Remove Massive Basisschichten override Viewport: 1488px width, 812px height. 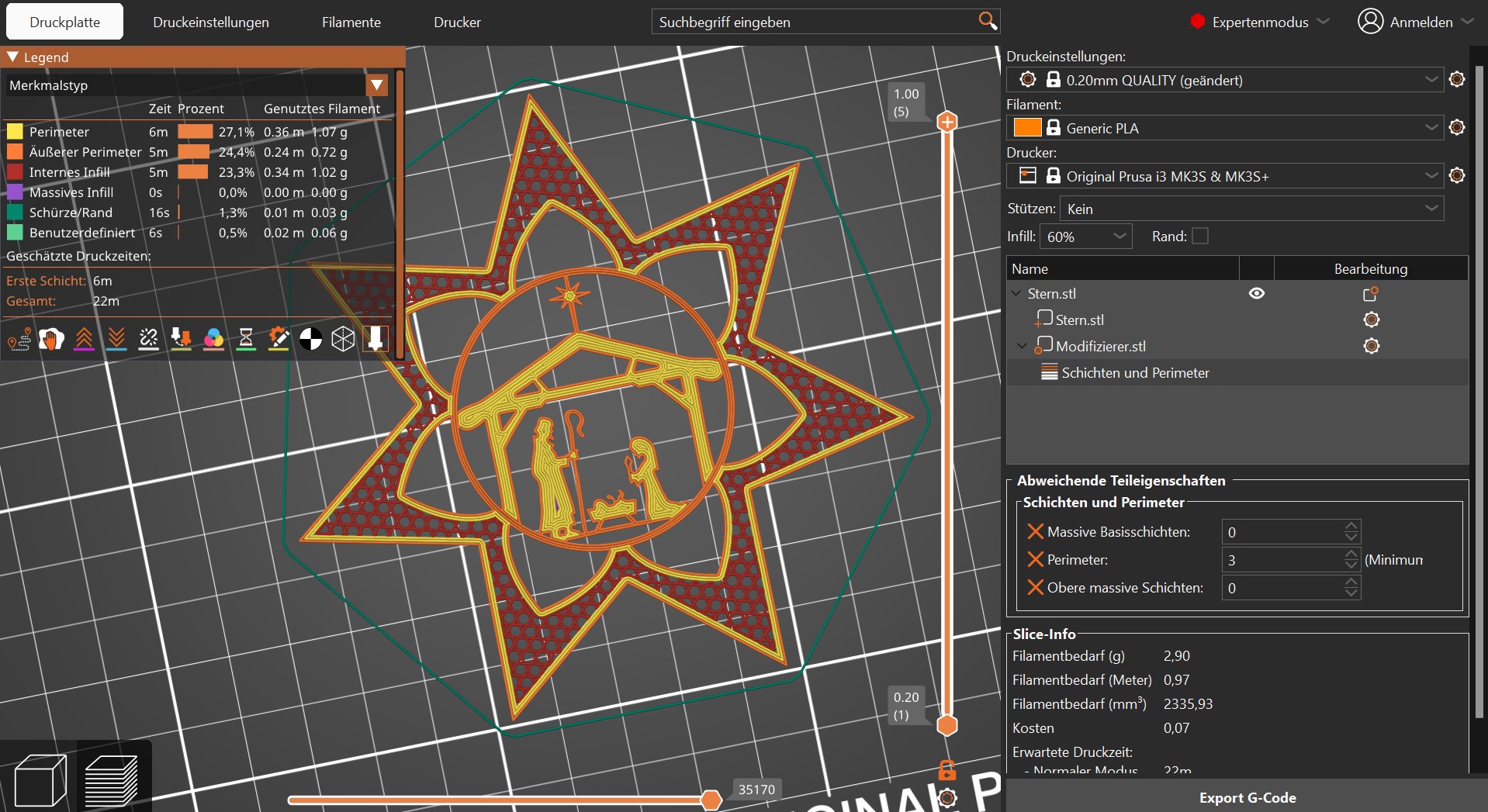tap(1035, 531)
